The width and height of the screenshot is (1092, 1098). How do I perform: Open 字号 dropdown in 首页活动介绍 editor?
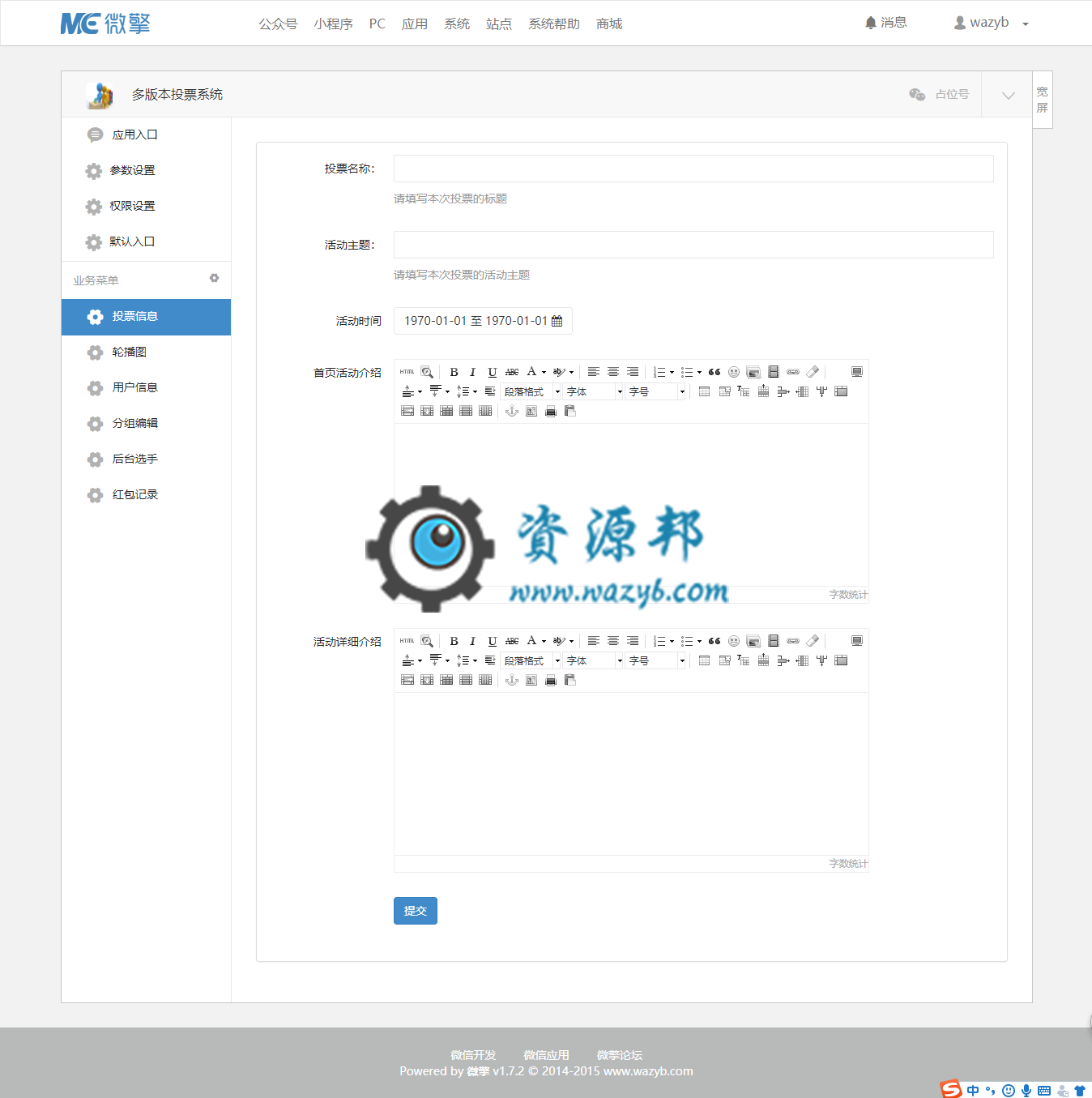tap(656, 391)
